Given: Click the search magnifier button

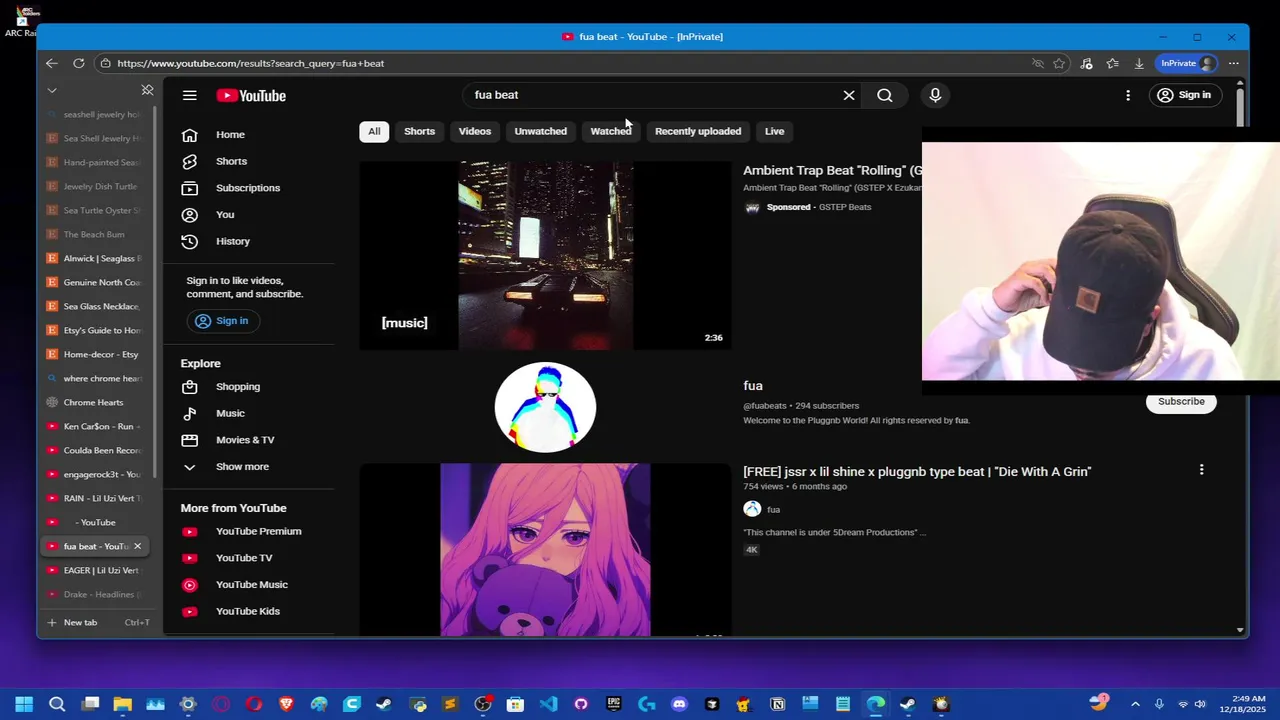Looking at the screenshot, I should coord(885,95).
